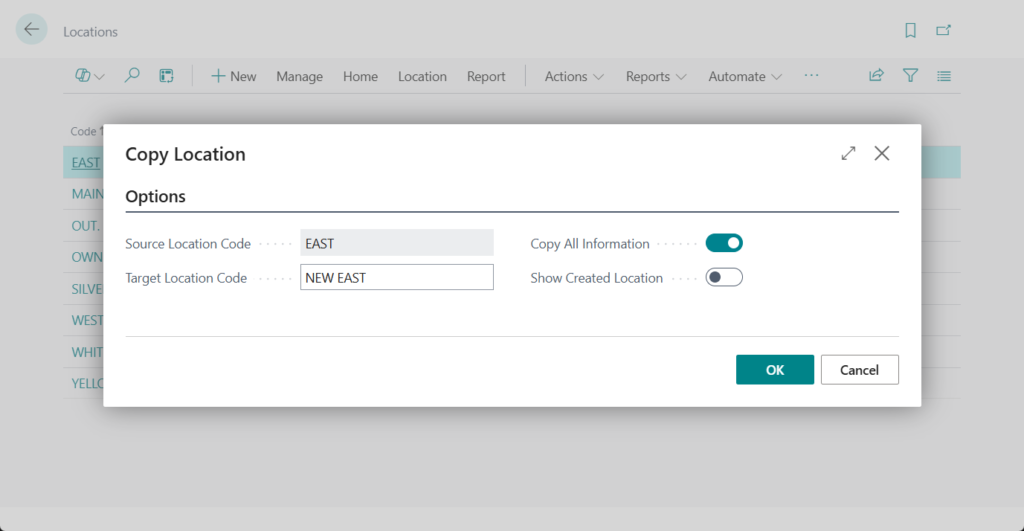Expand the Actions dropdown
Screen dimensions: 1024x531
(x=574, y=76)
